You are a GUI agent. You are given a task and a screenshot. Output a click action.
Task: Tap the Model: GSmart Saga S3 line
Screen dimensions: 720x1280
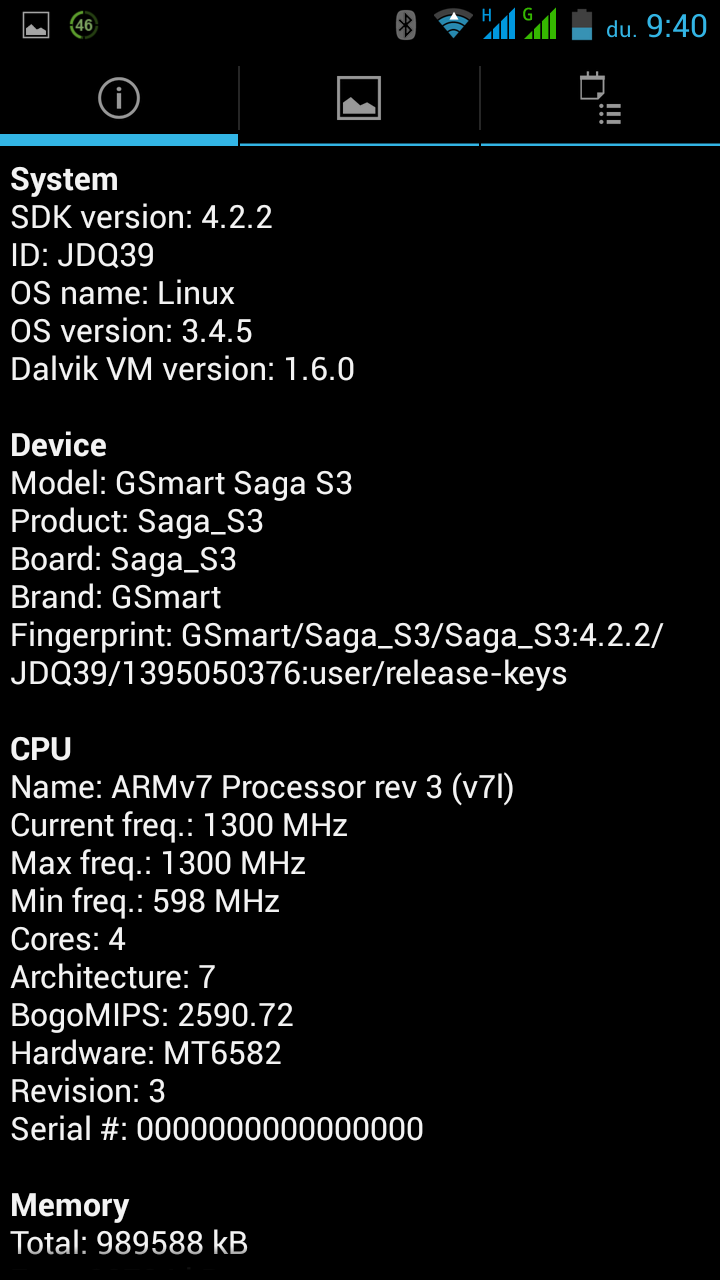(x=181, y=484)
